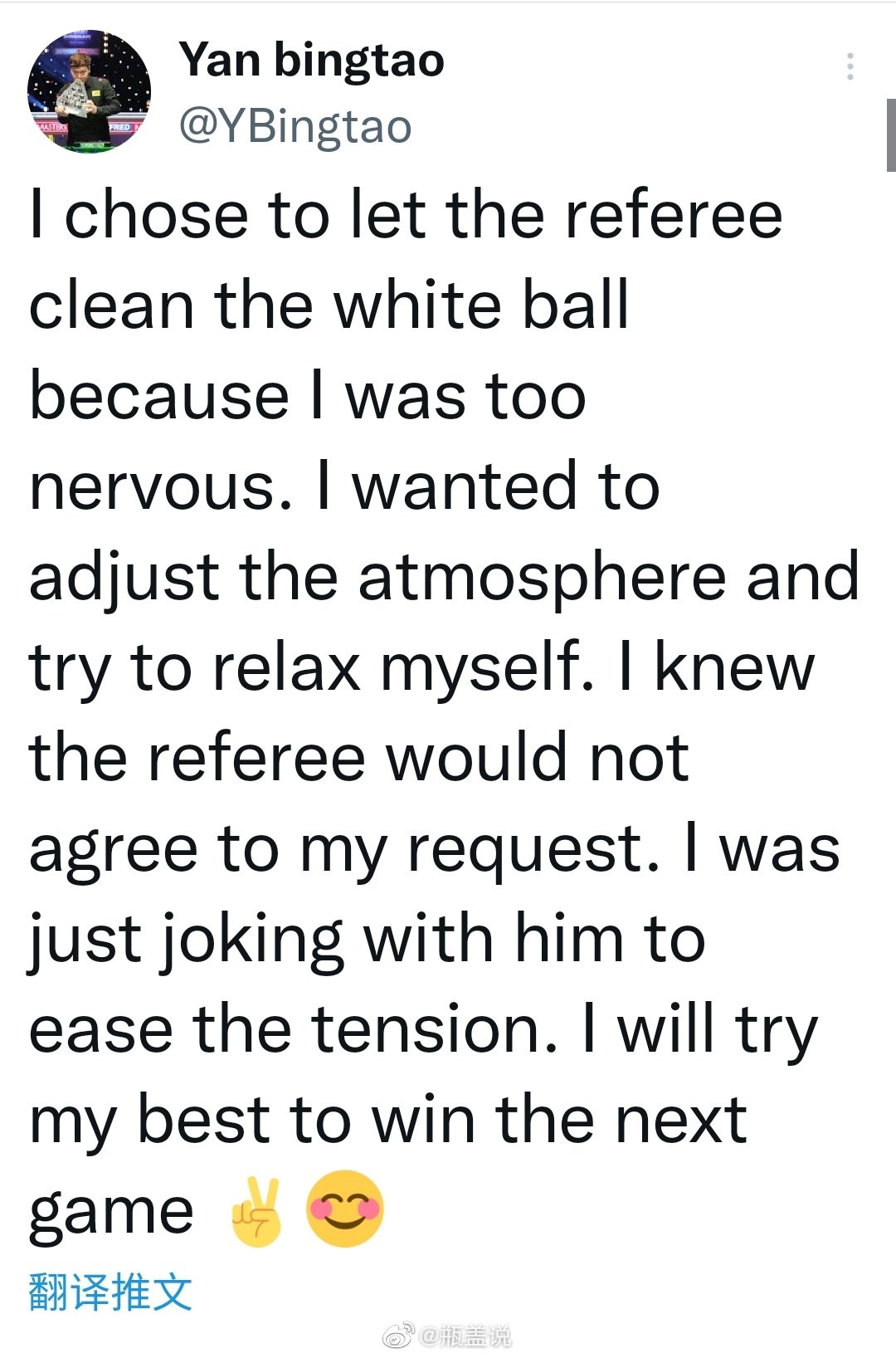
Task: Click Yan bingtao's round profile avatar
Action: pos(90,91)
